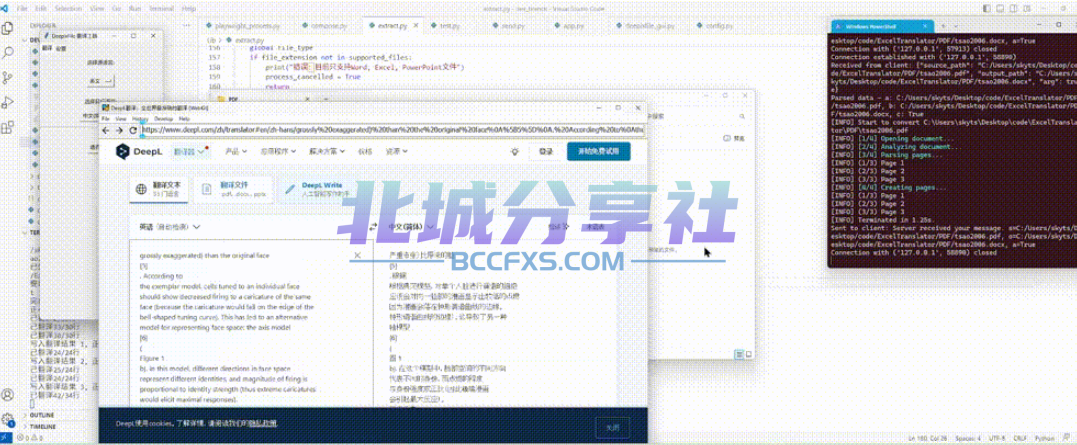Click the DeepL browser URL address bar
Image resolution: width=1077 pixels, height=445 pixels.
click(393, 130)
